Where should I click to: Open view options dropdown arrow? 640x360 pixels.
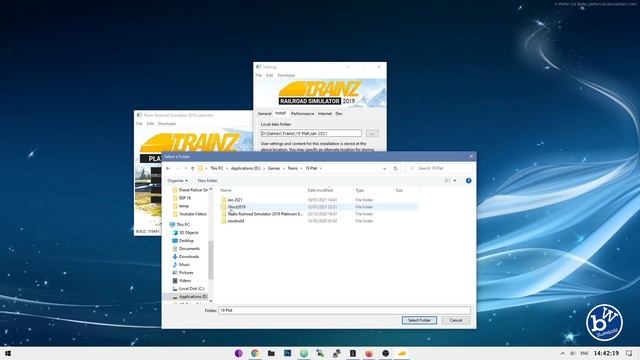(x=455, y=180)
